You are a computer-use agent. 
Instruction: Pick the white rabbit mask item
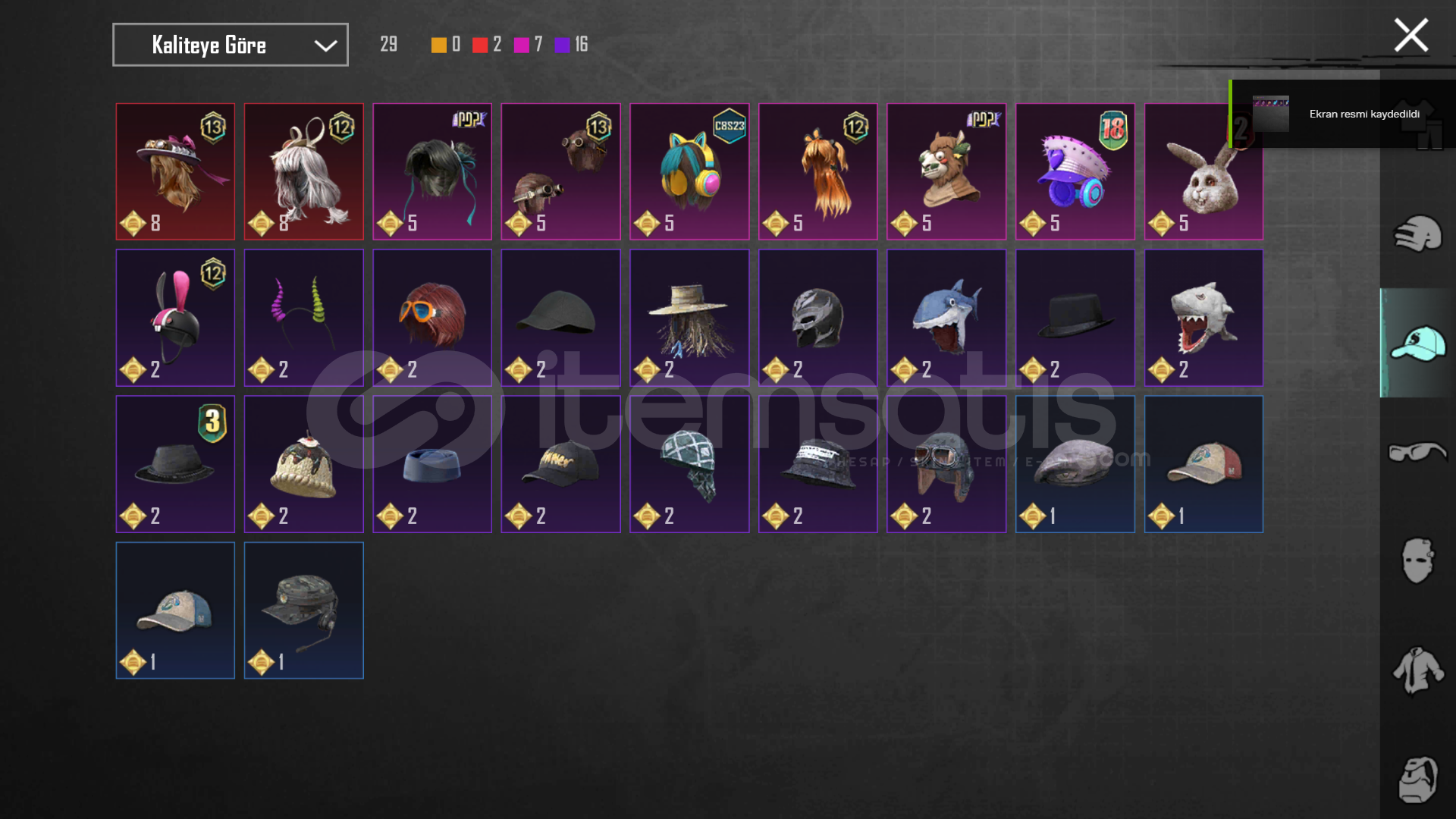(x=1203, y=171)
